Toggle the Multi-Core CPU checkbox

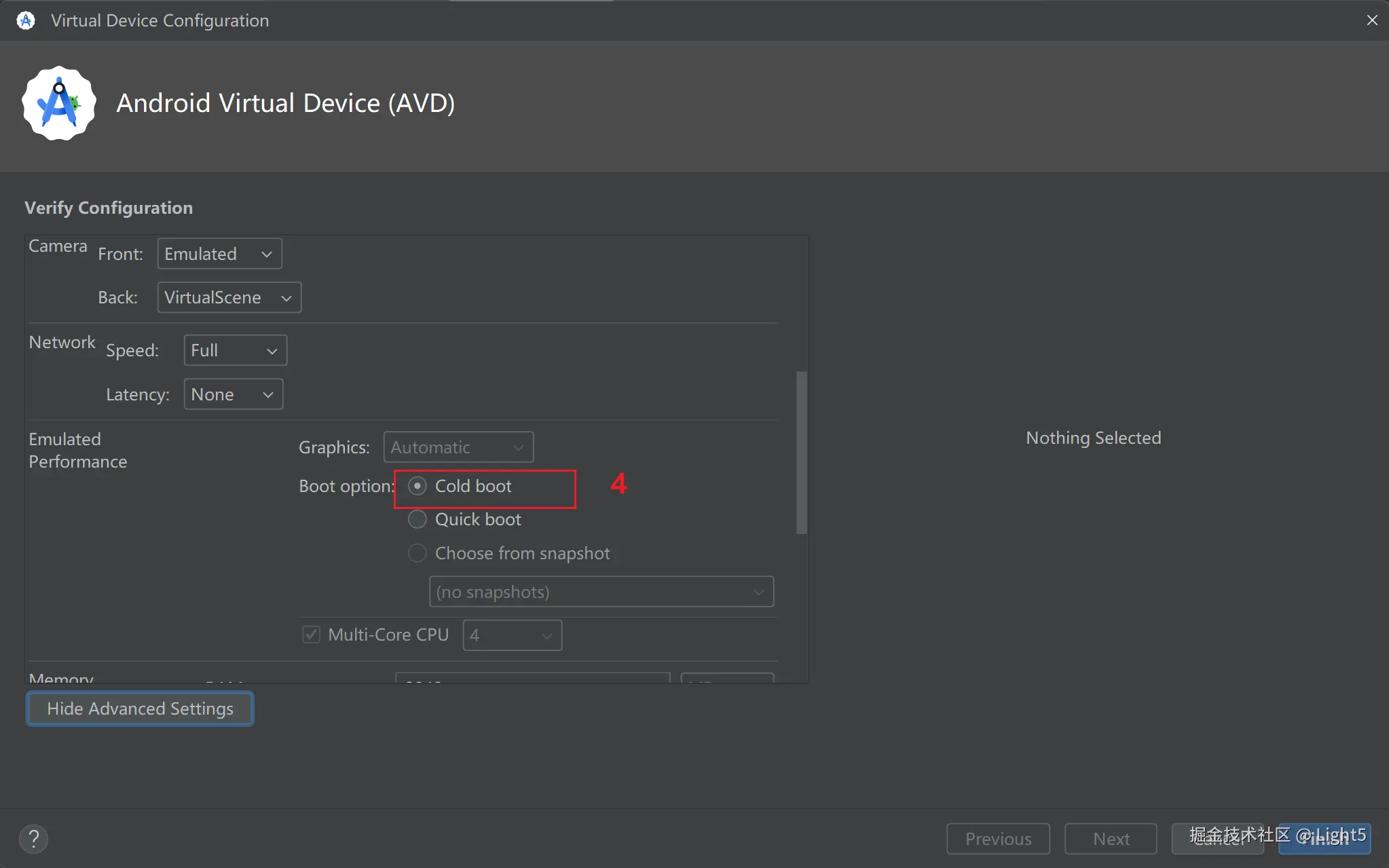click(311, 635)
